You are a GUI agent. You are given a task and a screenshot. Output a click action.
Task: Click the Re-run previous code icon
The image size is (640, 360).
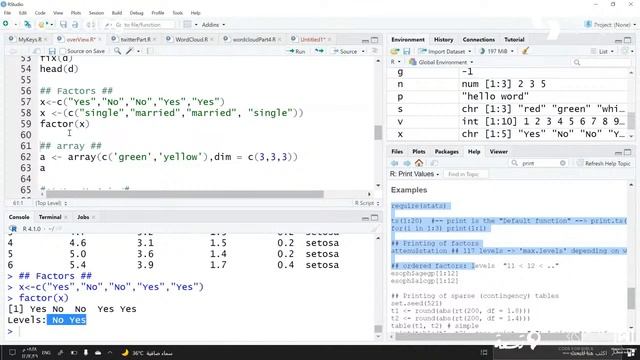[319, 51]
